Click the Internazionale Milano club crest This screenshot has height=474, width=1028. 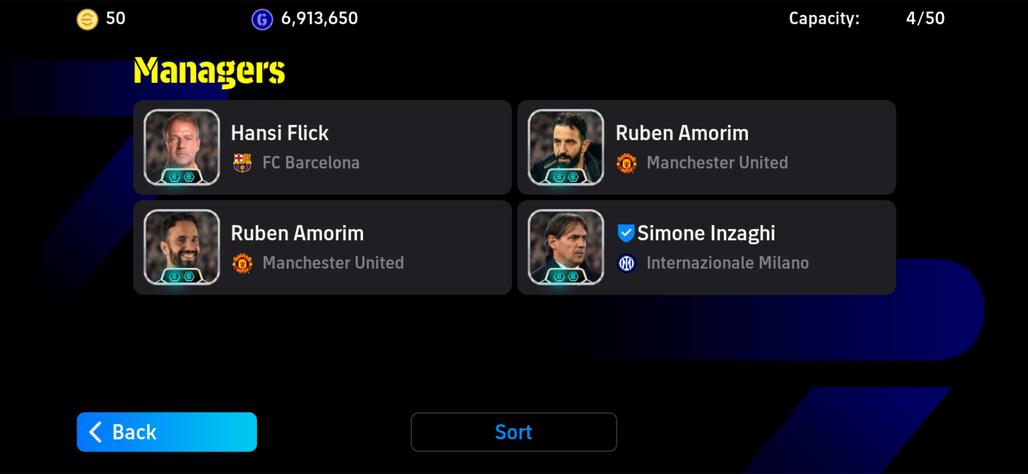(x=627, y=263)
